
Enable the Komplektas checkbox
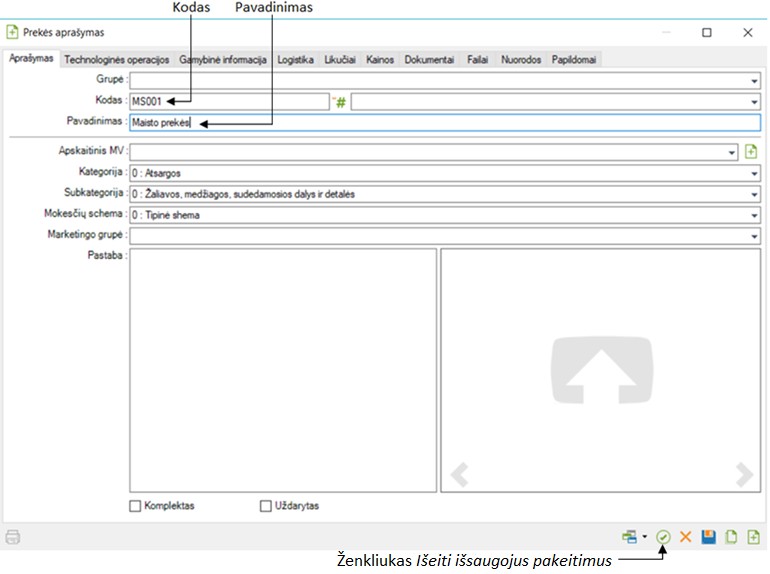coord(136,506)
